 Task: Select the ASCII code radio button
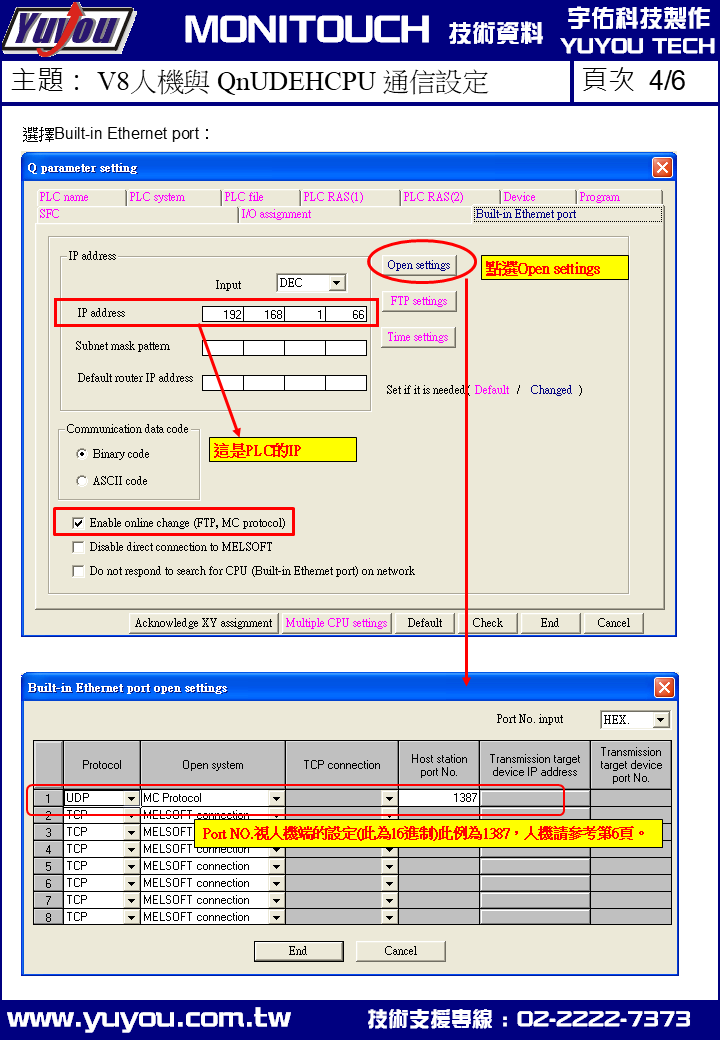tap(82, 481)
